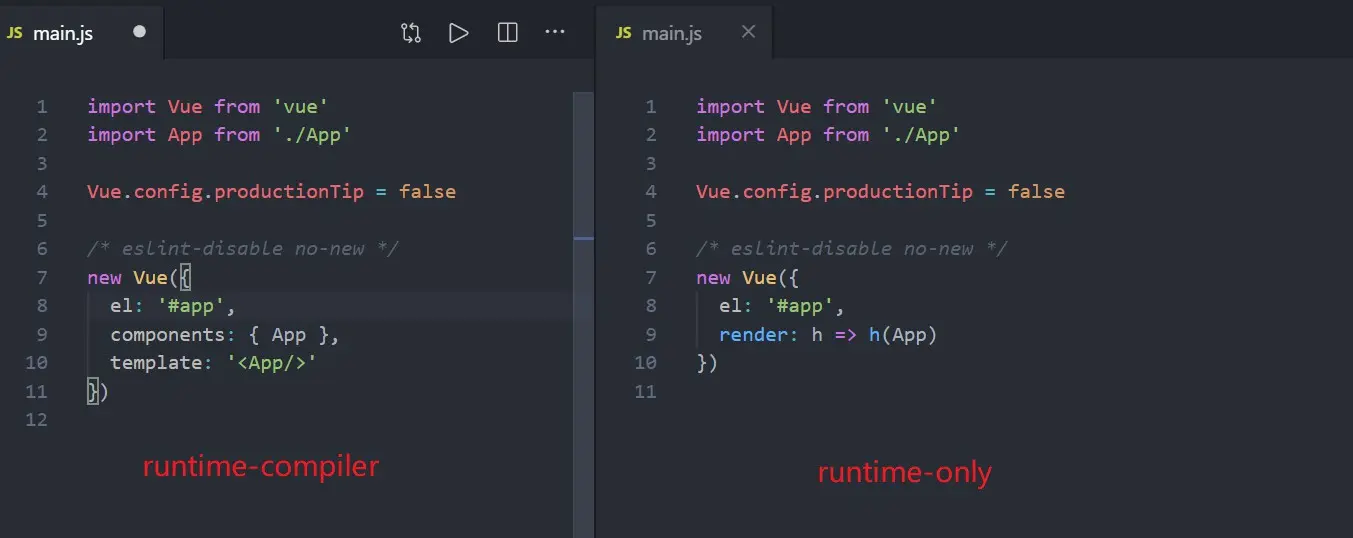Click line number 1 in right editor
This screenshot has width=1353, height=538.
651,107
